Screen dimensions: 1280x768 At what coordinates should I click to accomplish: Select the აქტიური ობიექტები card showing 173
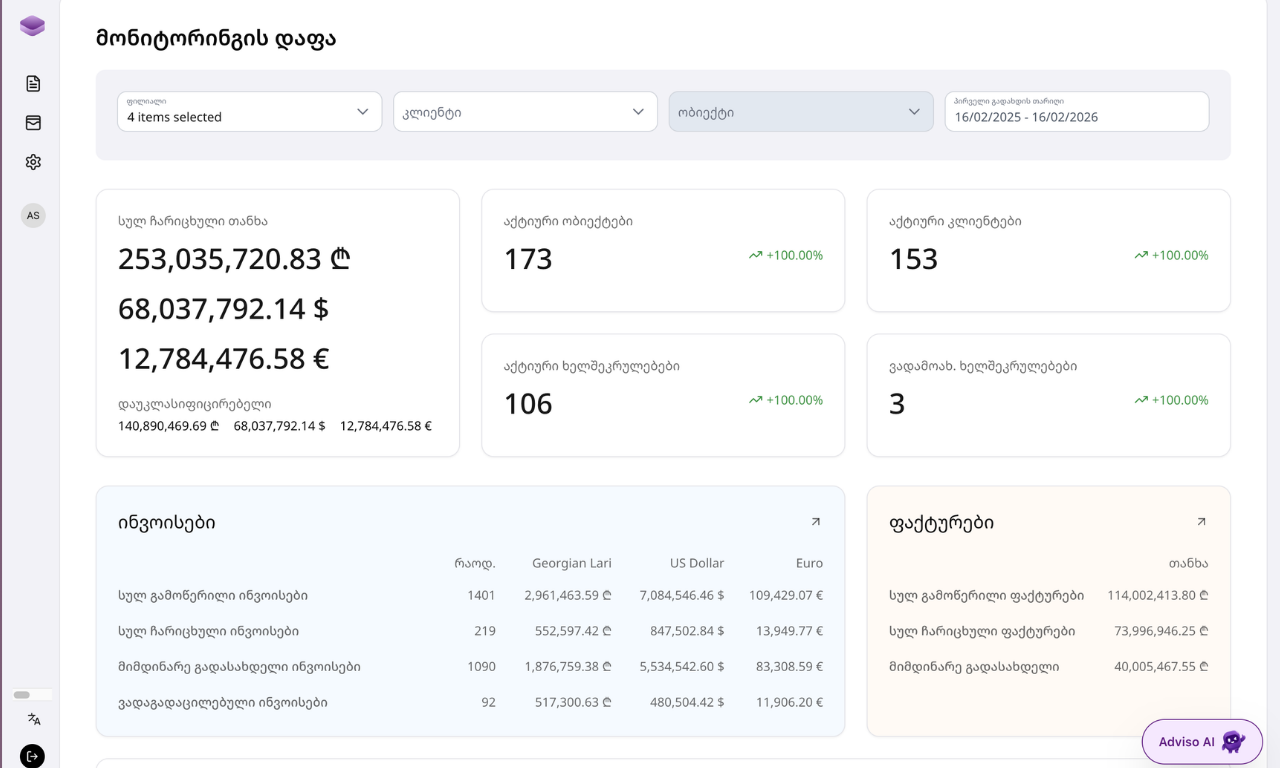click(x=662, y=250)
